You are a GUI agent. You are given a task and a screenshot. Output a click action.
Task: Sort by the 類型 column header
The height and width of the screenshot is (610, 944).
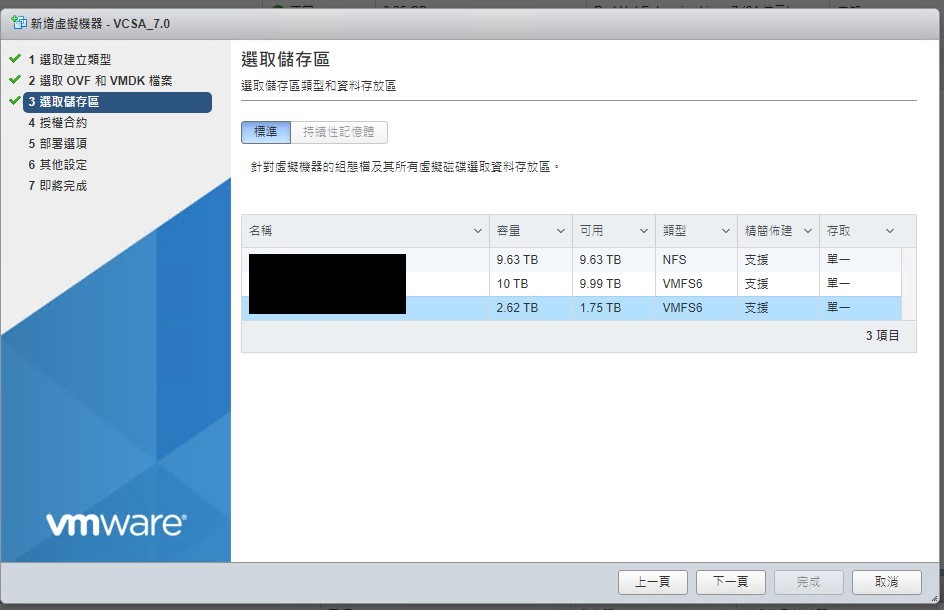[x=674, y=231]
